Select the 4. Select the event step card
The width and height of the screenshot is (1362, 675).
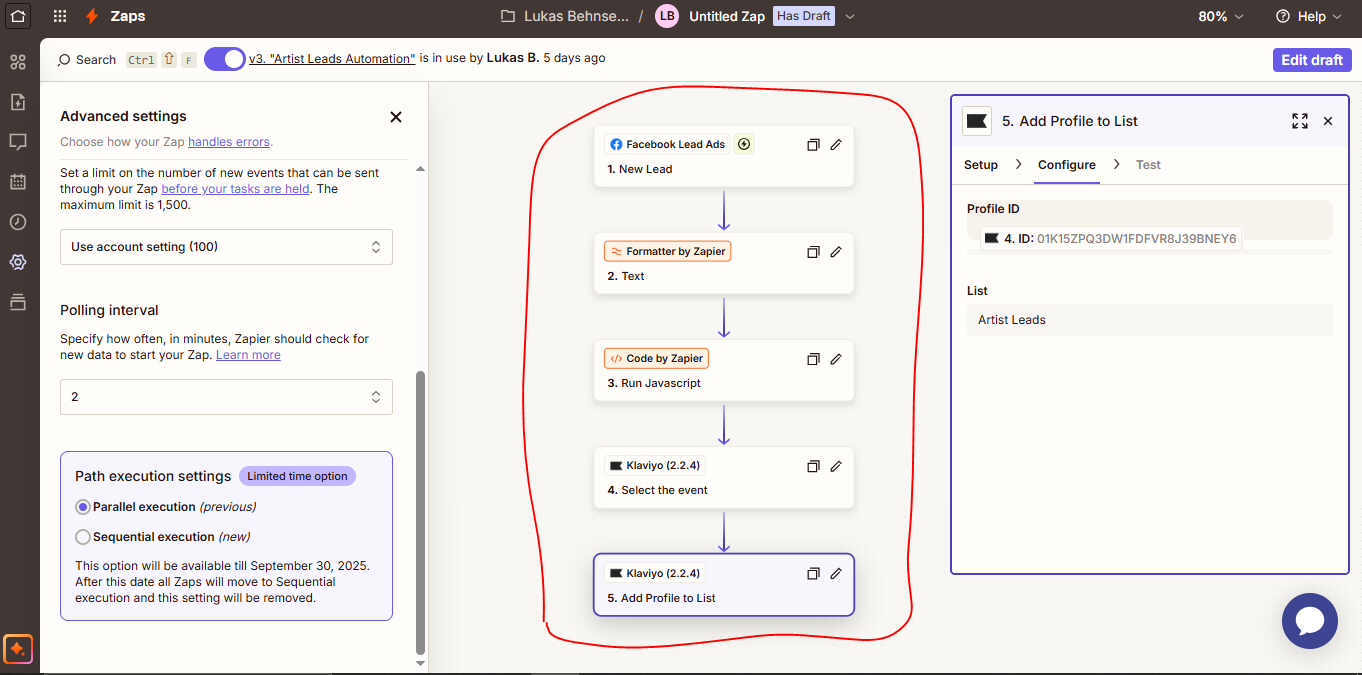[724, 477]
